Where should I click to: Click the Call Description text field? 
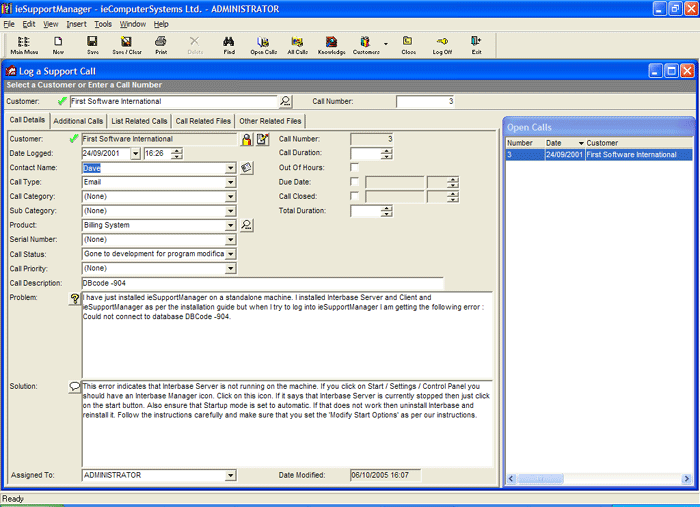click(262, 284)
